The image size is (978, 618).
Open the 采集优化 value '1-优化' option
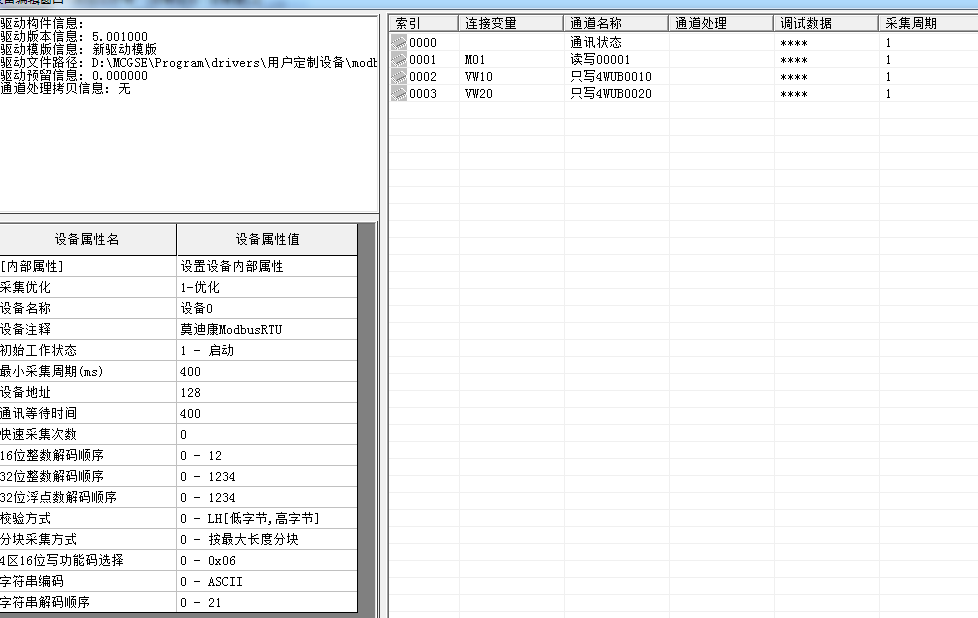[x=266, y=287]
